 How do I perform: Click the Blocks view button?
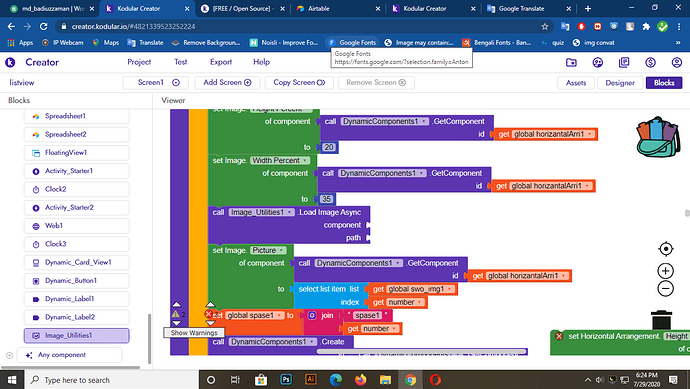point(664,83)
